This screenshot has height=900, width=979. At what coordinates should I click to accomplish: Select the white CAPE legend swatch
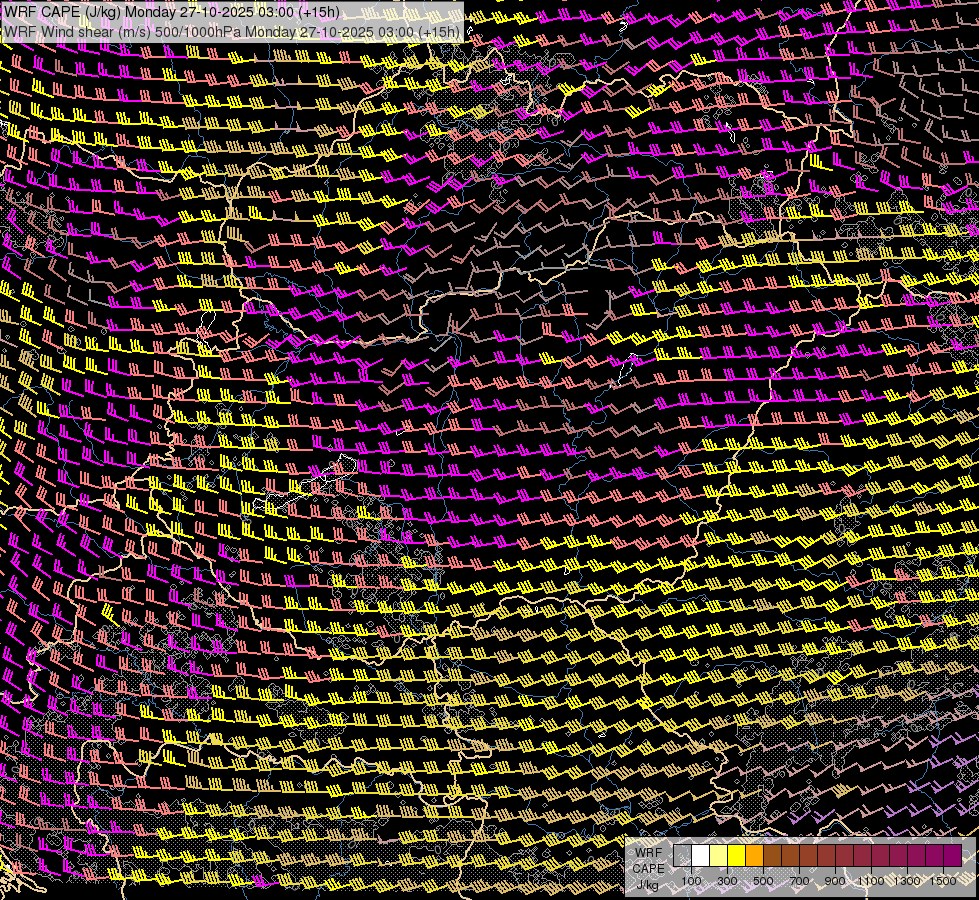click(701, 856)
